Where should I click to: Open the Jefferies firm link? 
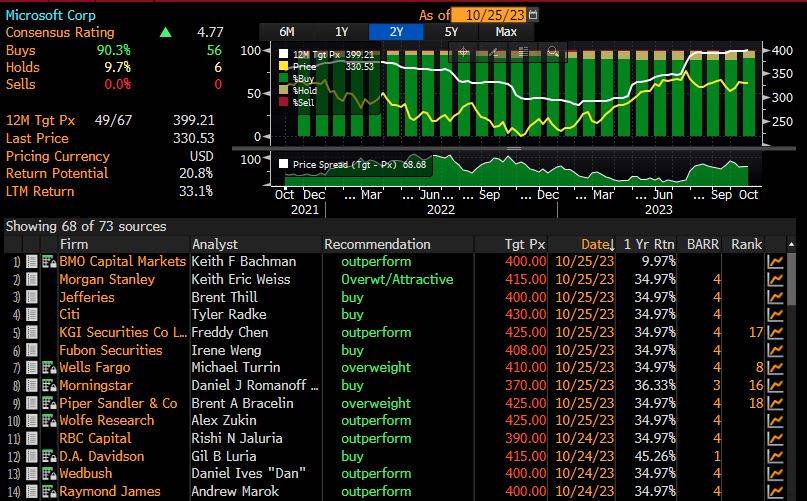click(x=86, y=297)
